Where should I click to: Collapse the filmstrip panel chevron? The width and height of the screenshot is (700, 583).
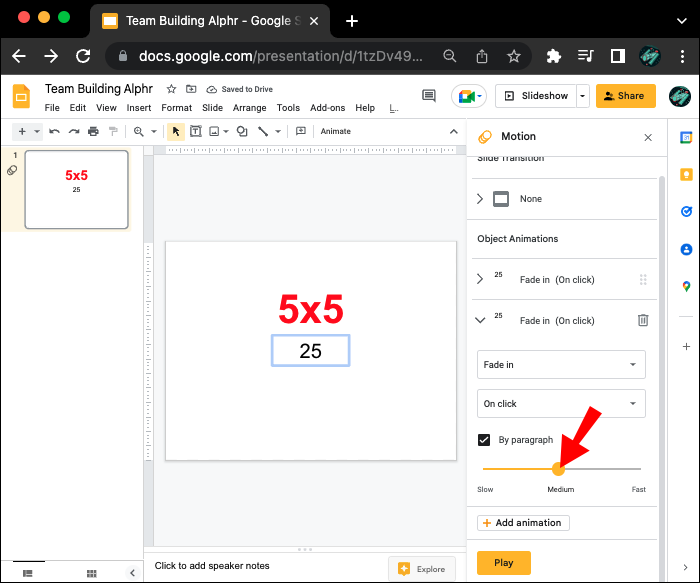tap(132, 573)
